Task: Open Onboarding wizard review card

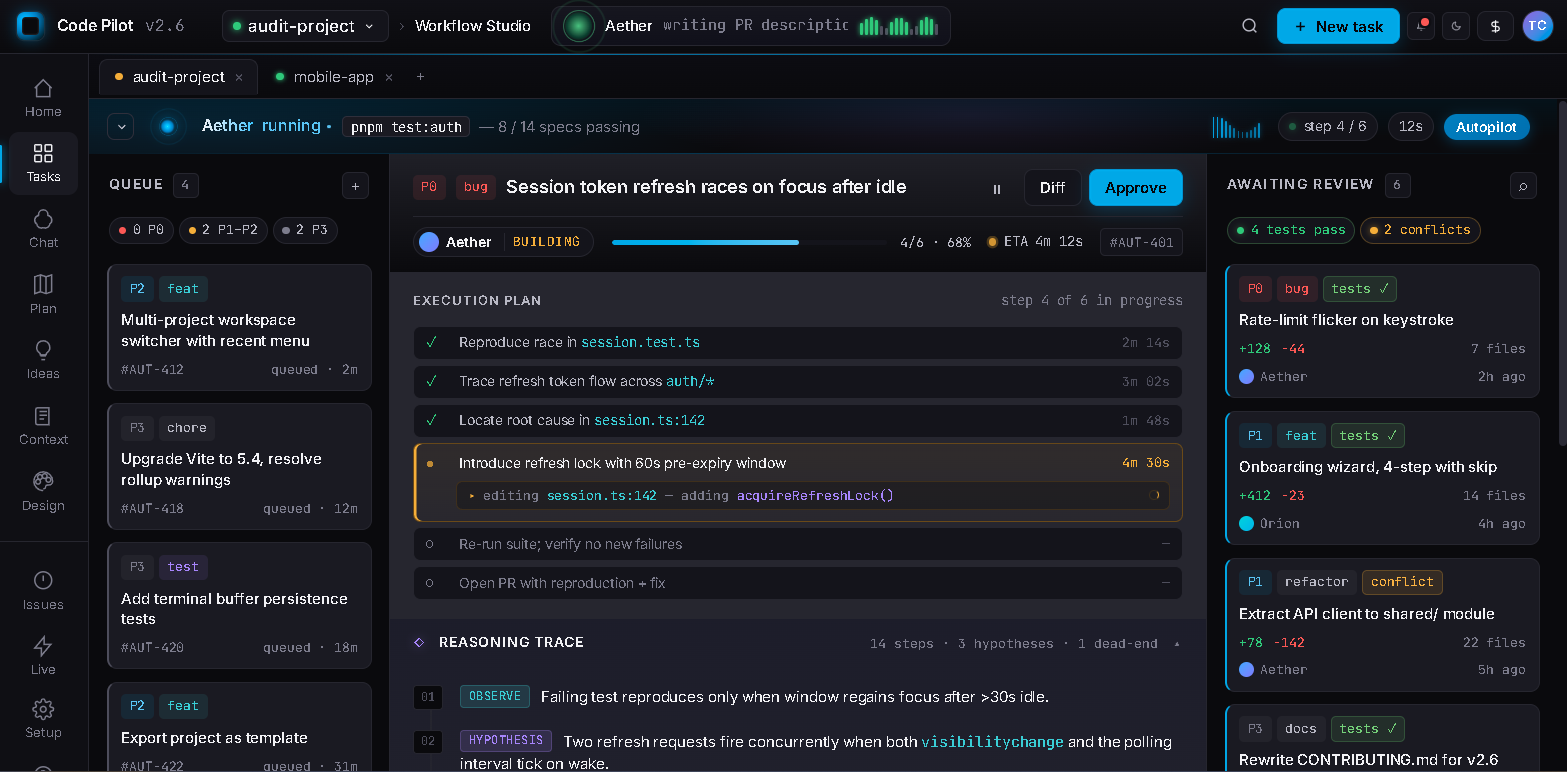Action: pos(1382,478)
